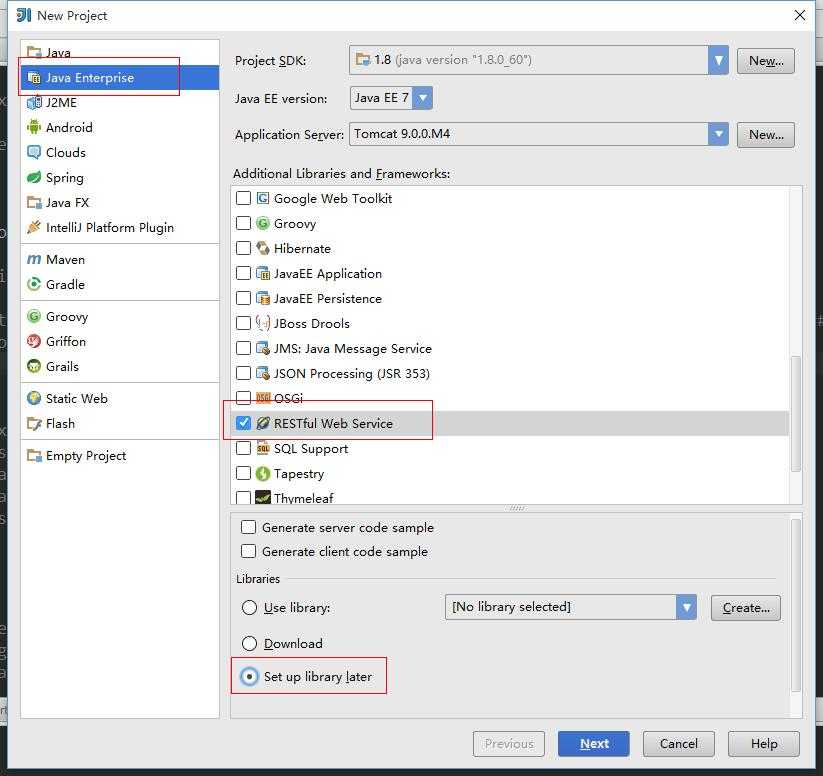The width and height of the screenshot is (823, 776).
Task: Click the Griffon icon
Action: tap(34, 341)
